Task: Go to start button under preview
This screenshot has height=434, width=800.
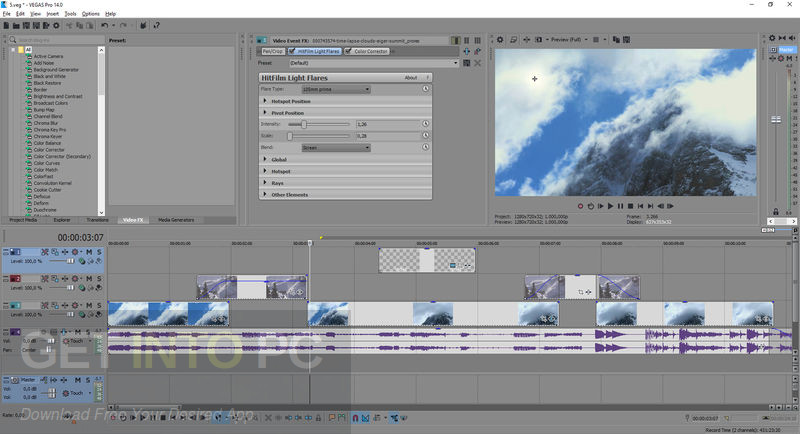Action: point(640,206)
